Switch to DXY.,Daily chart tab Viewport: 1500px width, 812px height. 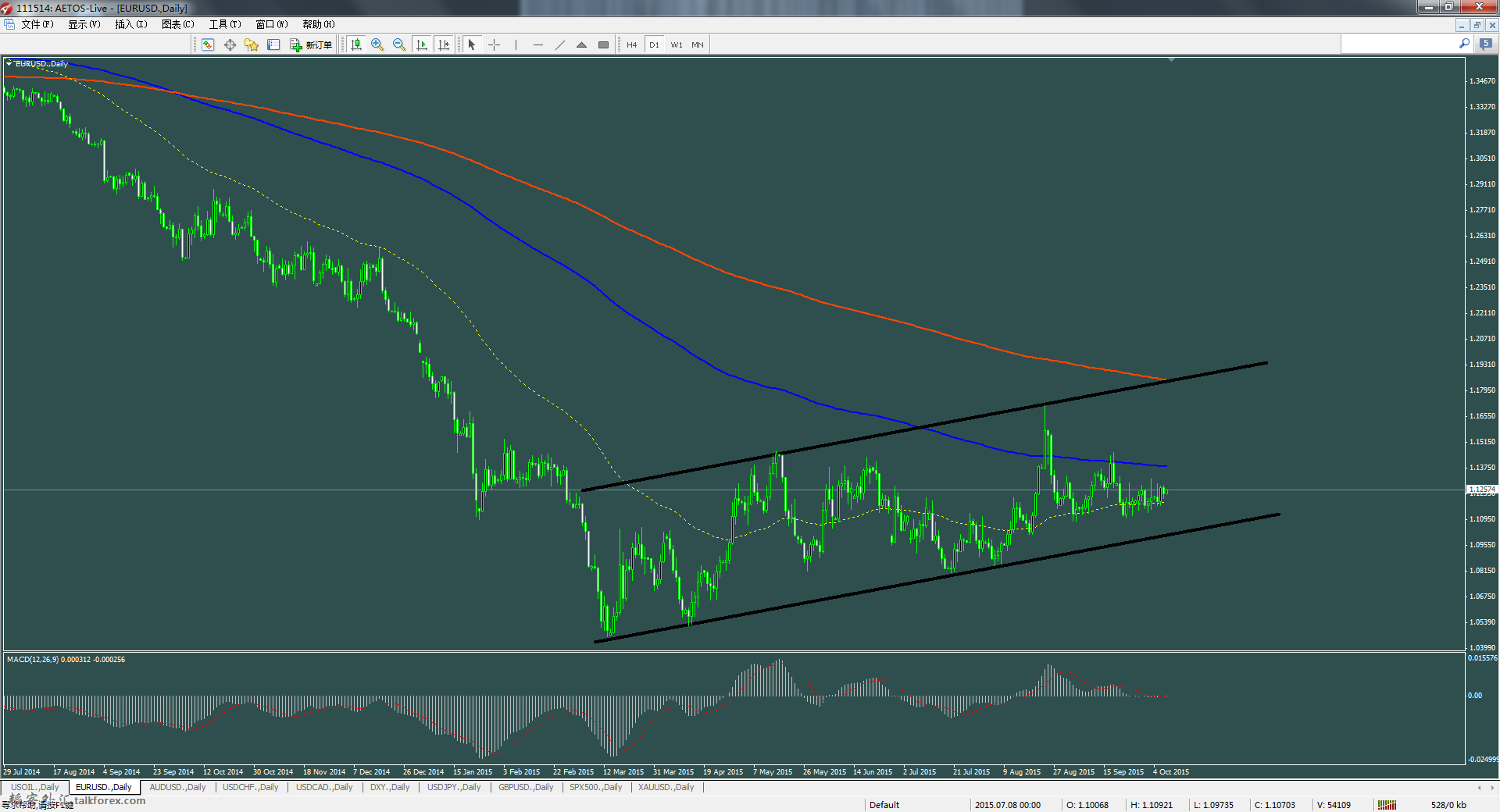pos(390,787)
